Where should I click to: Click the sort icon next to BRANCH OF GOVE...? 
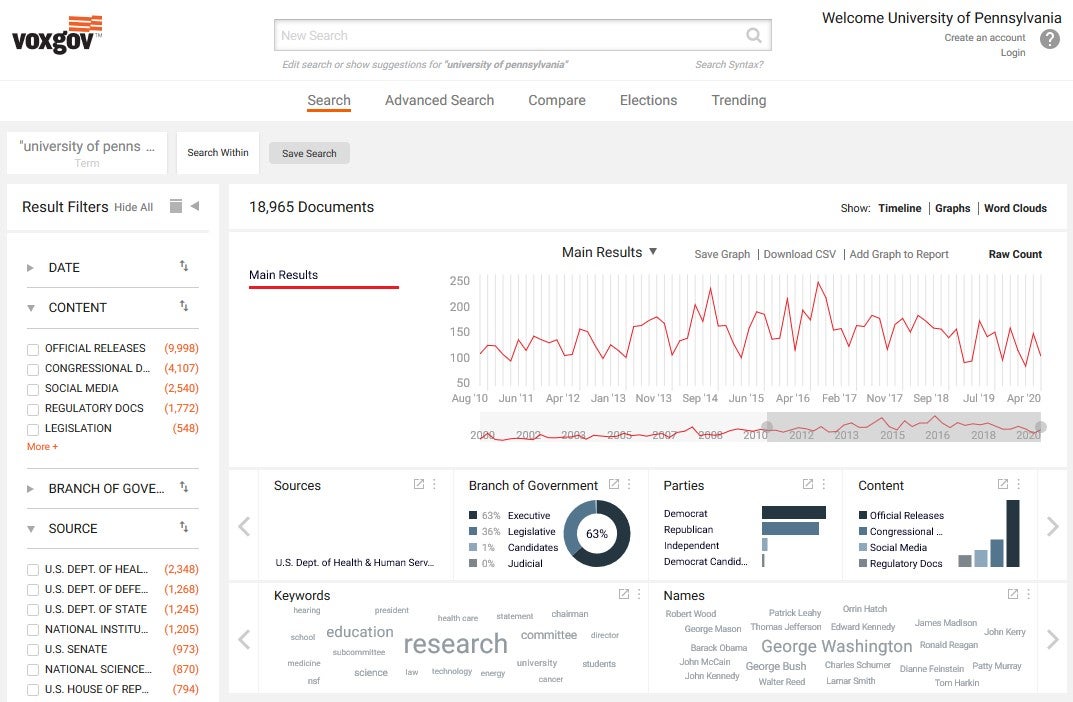[184, 487]
